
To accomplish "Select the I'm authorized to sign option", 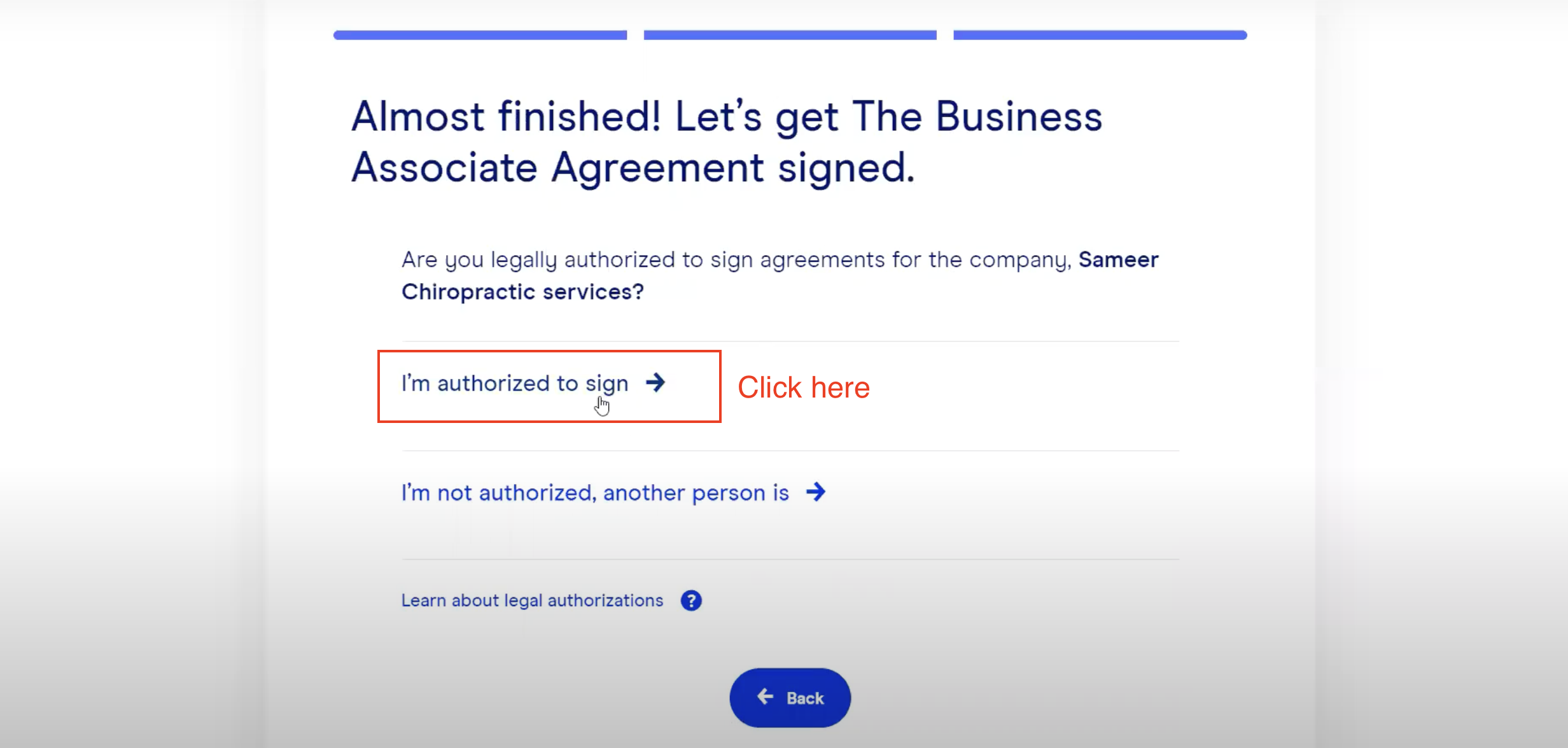I will click(514, 382).
